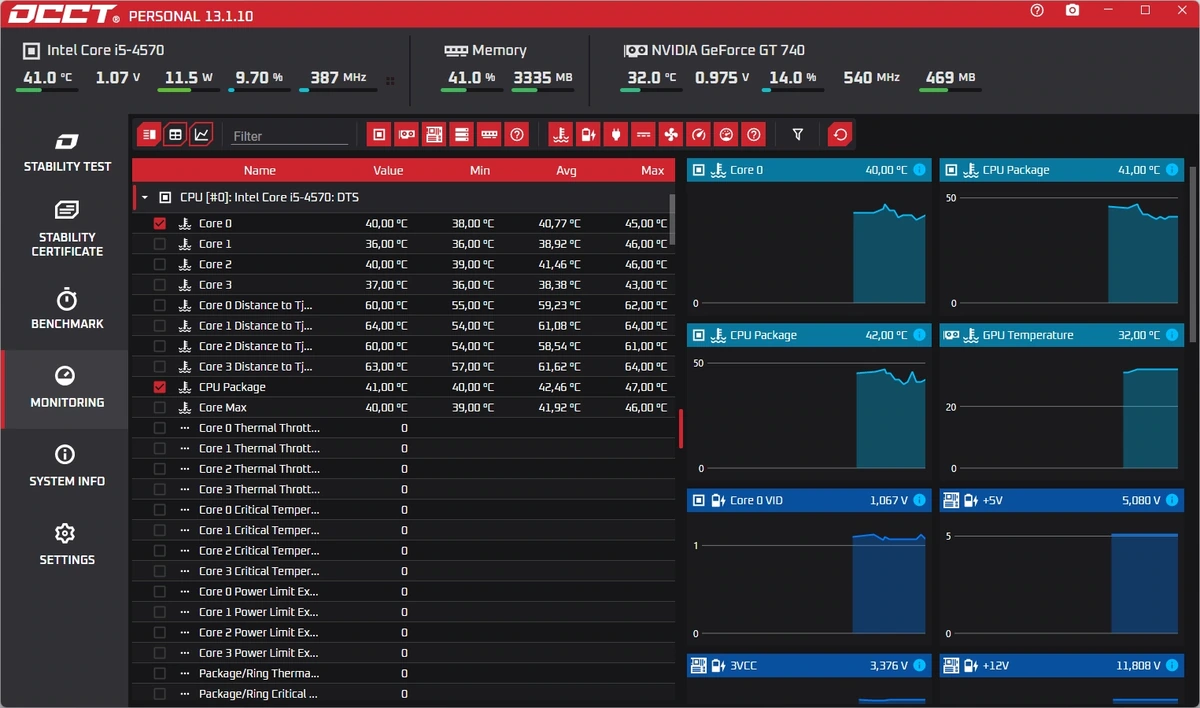1200x708 pixels.
Task: Switch to graph-only view icon
Action: (202, 134)
